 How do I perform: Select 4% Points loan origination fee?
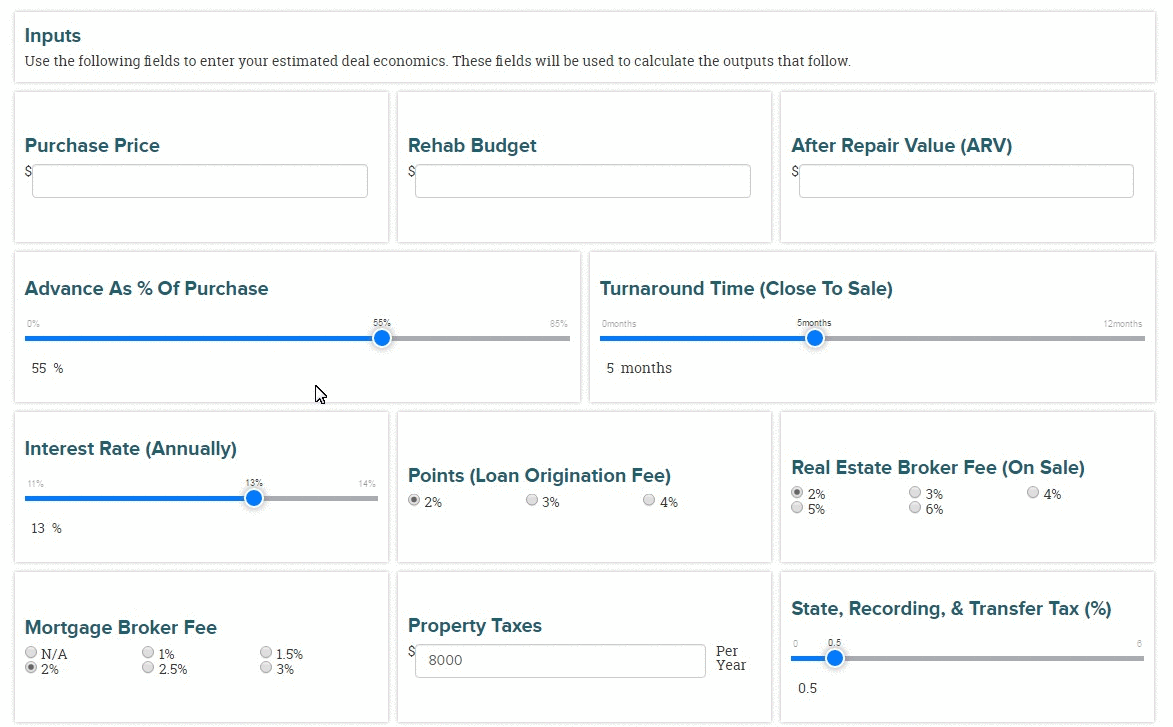649,500
